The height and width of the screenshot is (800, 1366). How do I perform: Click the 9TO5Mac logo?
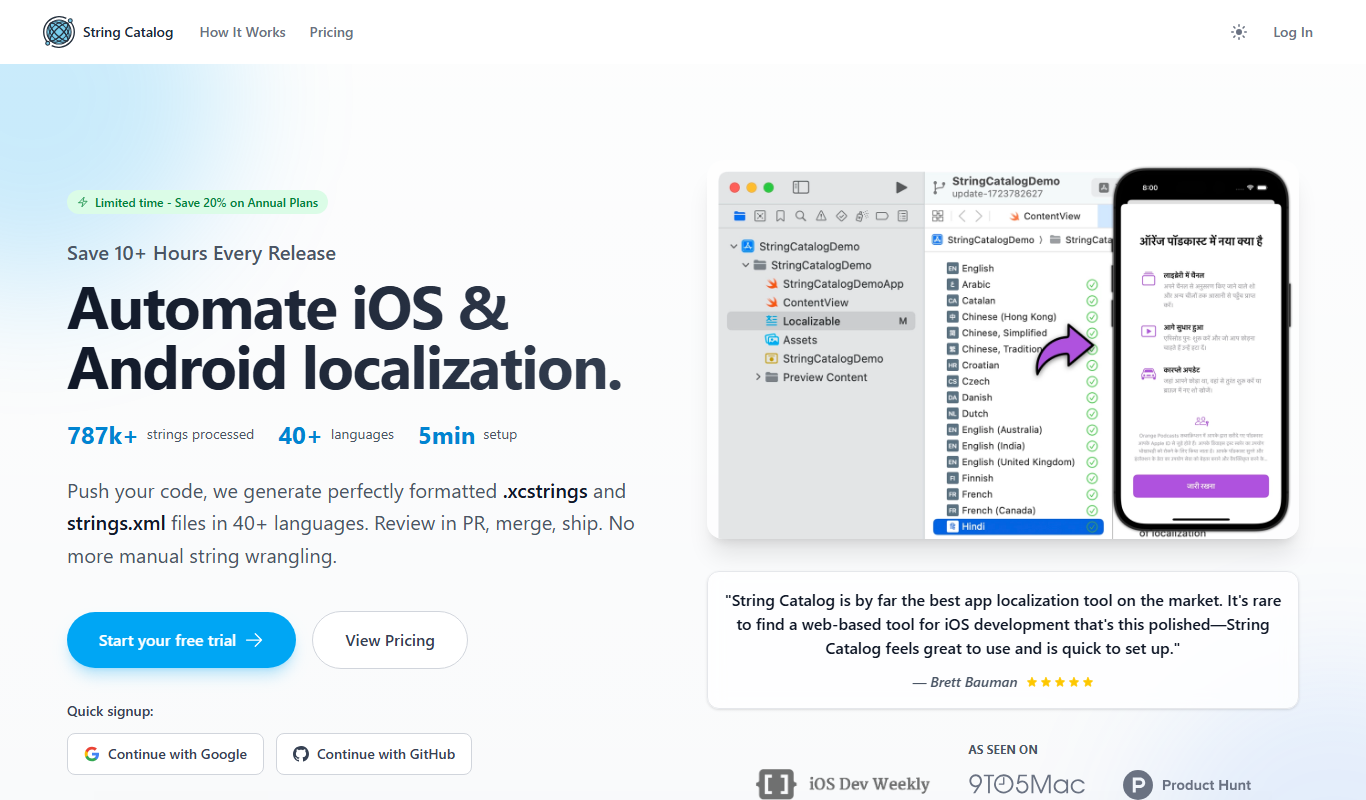(x=1026, y=784)
